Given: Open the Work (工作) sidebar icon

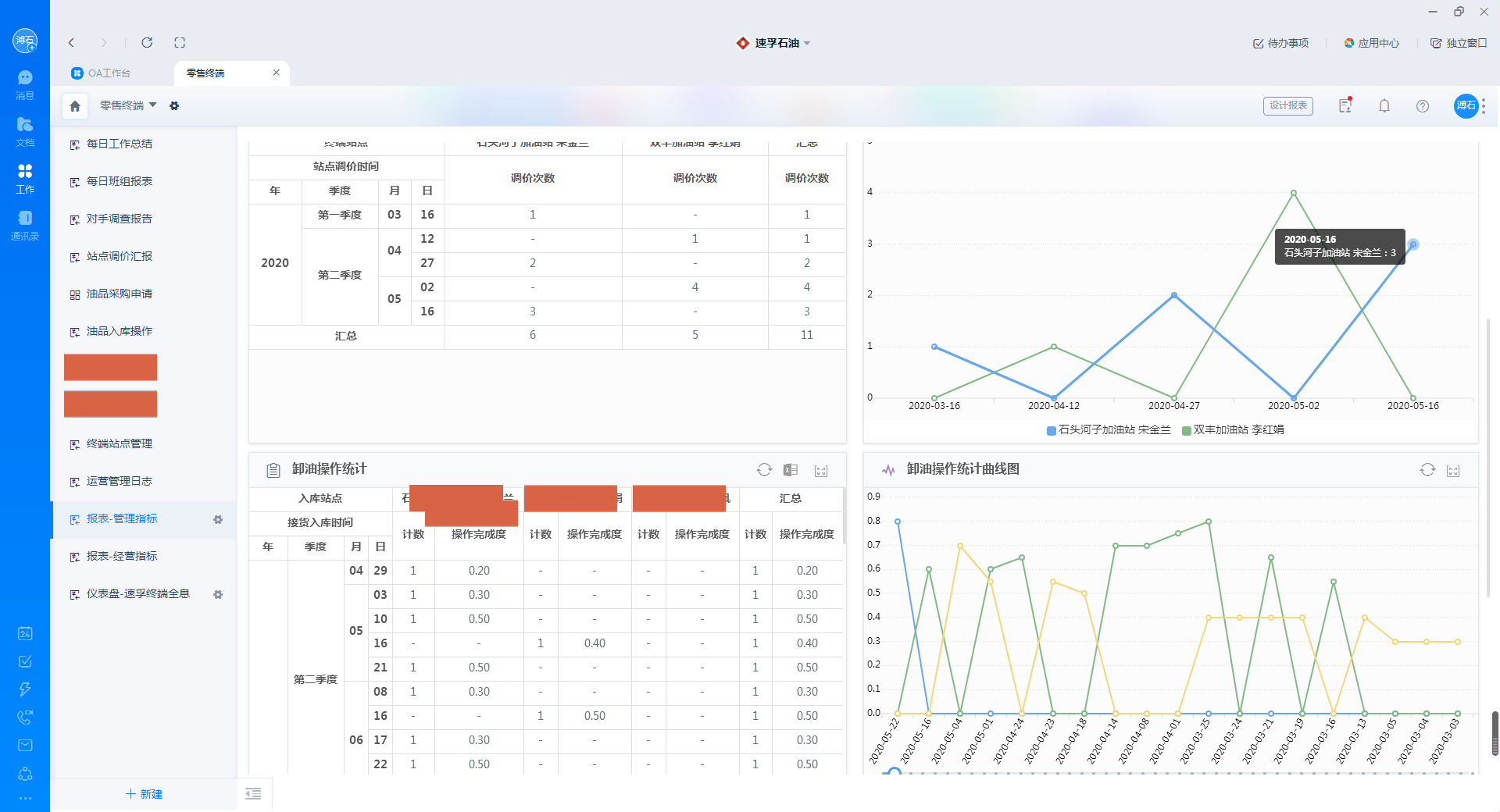Looking at the screenshot, I should tap(25, 179).
